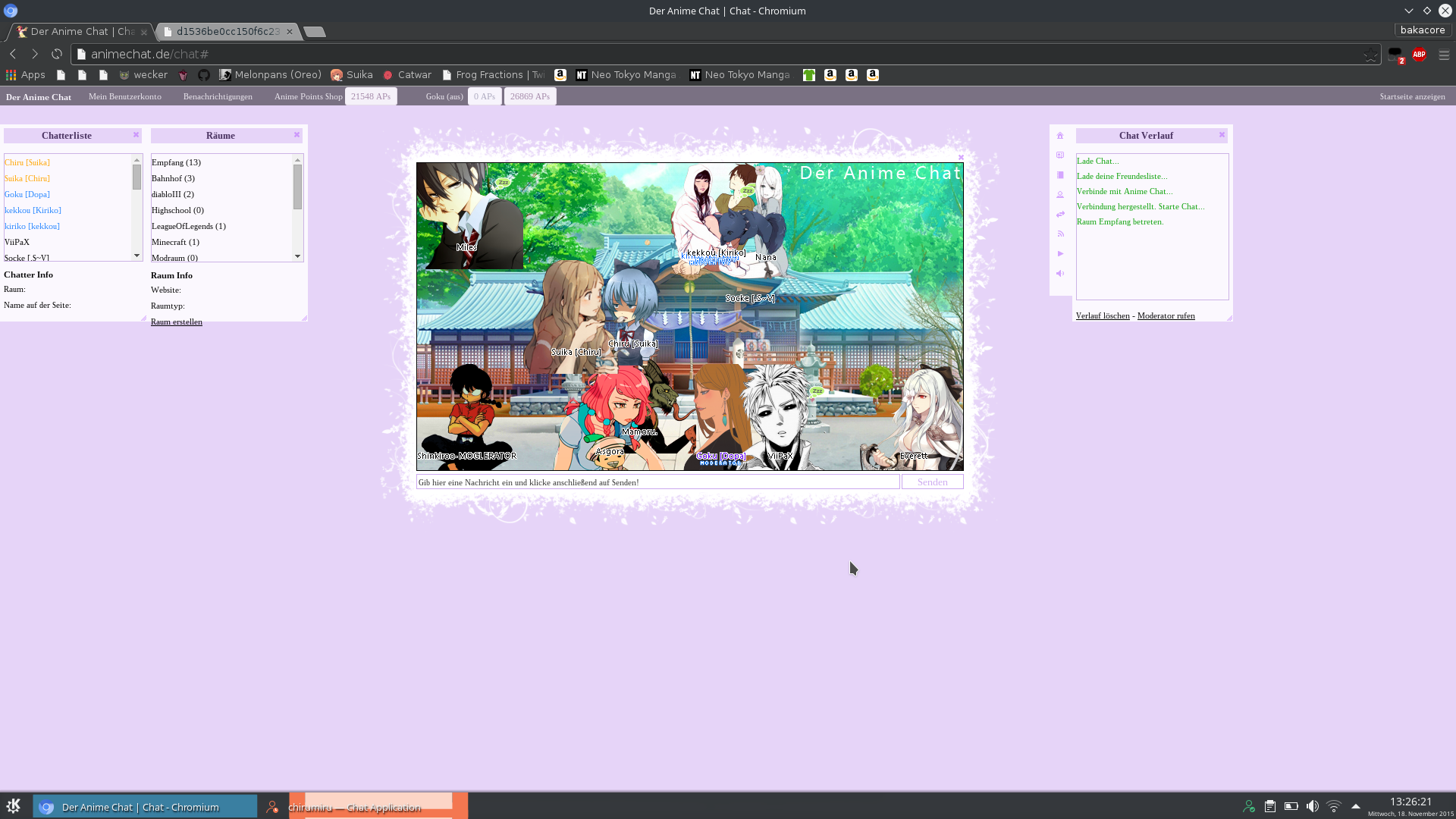Open Benachrichtigungen menu item
Image resolution: width=1456 pixels, height=819 pixels.
point(218,96)
